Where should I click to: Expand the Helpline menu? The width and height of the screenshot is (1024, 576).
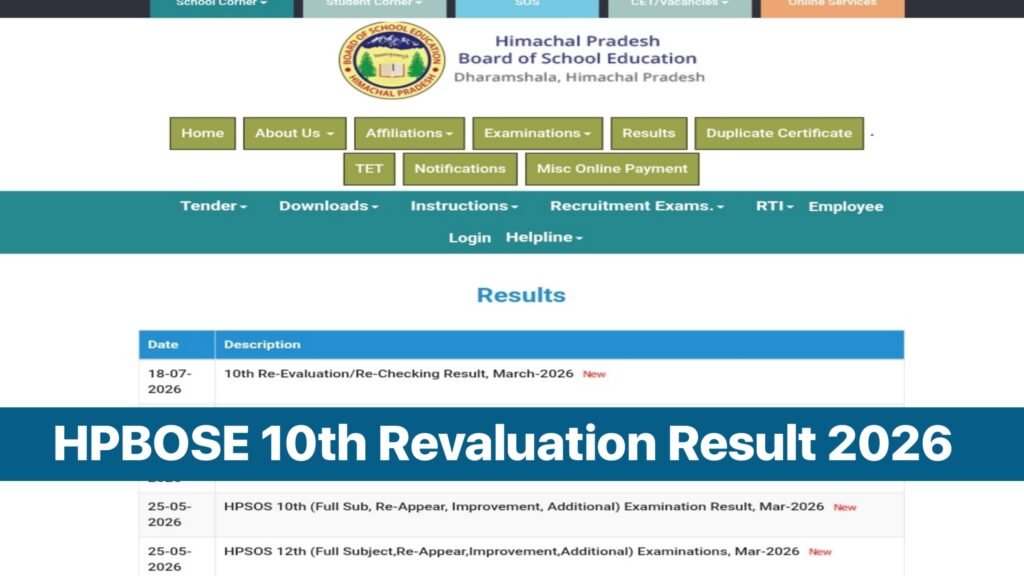pos(544,238)
